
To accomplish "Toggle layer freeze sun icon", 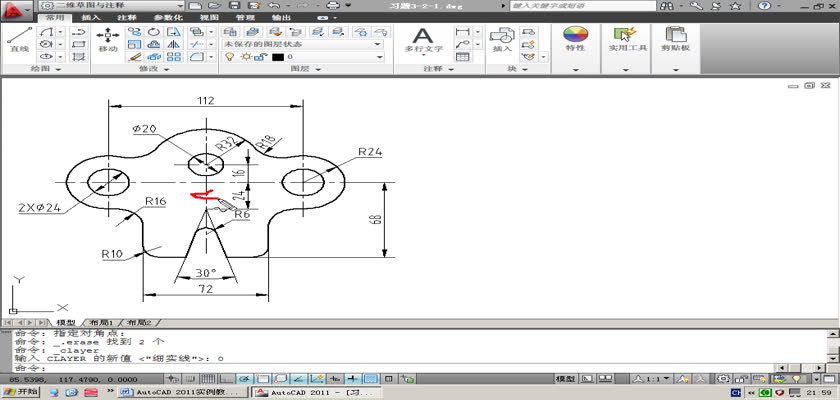I will (x=245, y=56).
